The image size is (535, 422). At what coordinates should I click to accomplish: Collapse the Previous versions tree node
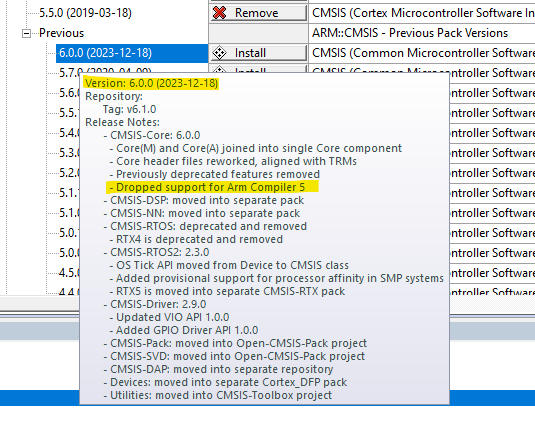pyautogui.click(x=26, y=33)
